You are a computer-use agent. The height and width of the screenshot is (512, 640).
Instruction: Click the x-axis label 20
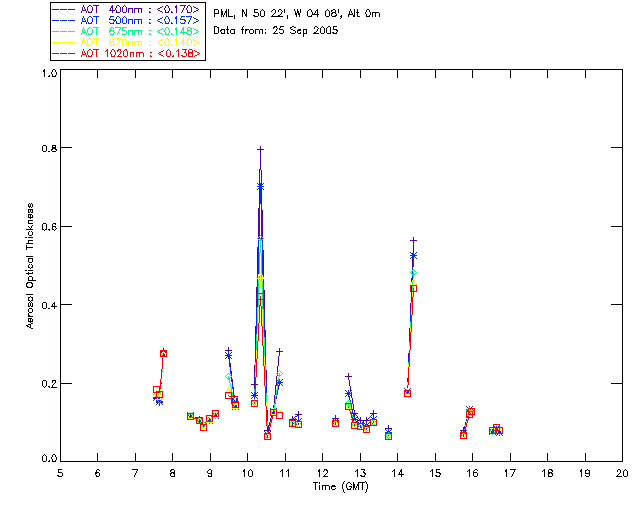[622, 473]
